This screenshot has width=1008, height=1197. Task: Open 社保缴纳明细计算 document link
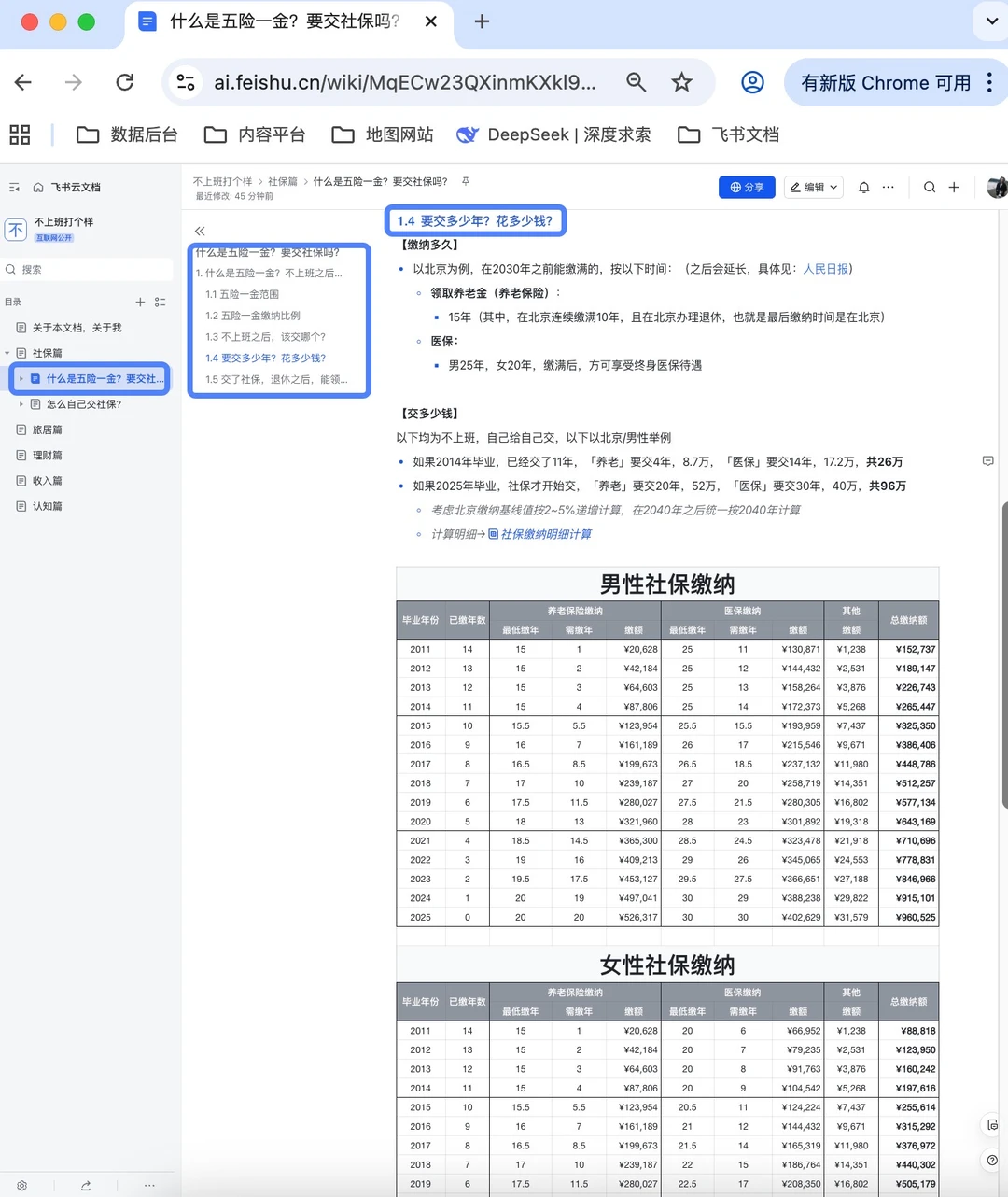click(x=540, y=534)
